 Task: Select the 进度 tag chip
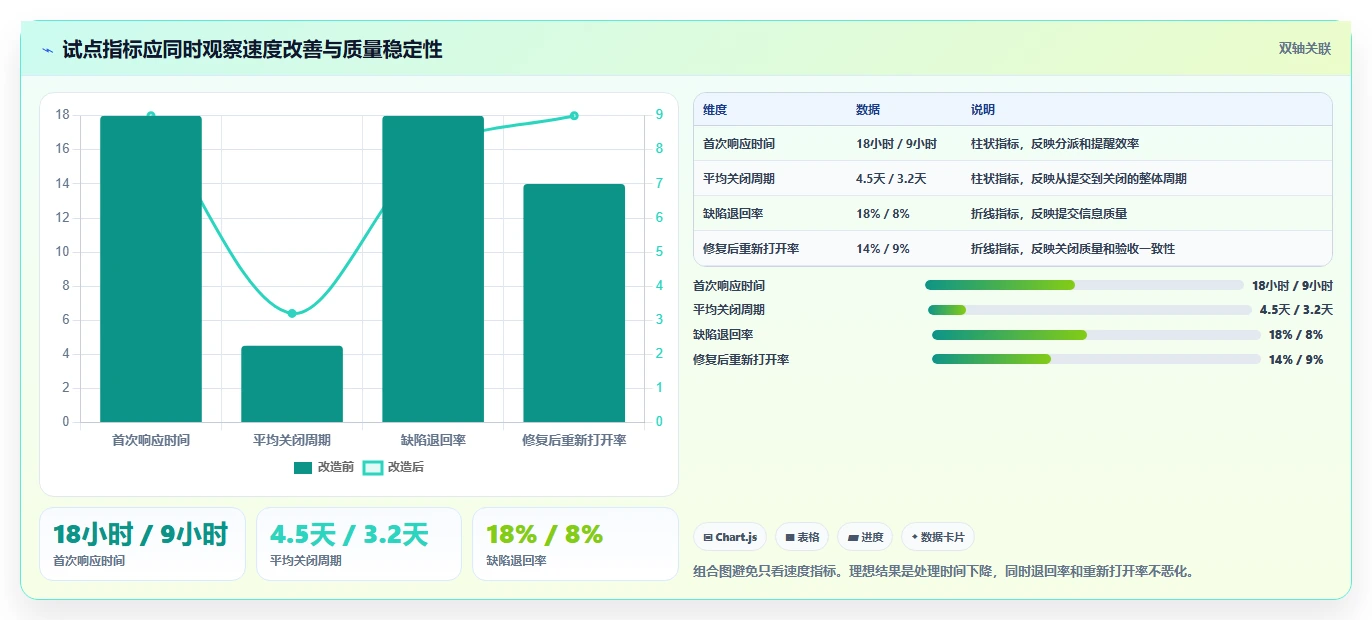pos(865,537)
